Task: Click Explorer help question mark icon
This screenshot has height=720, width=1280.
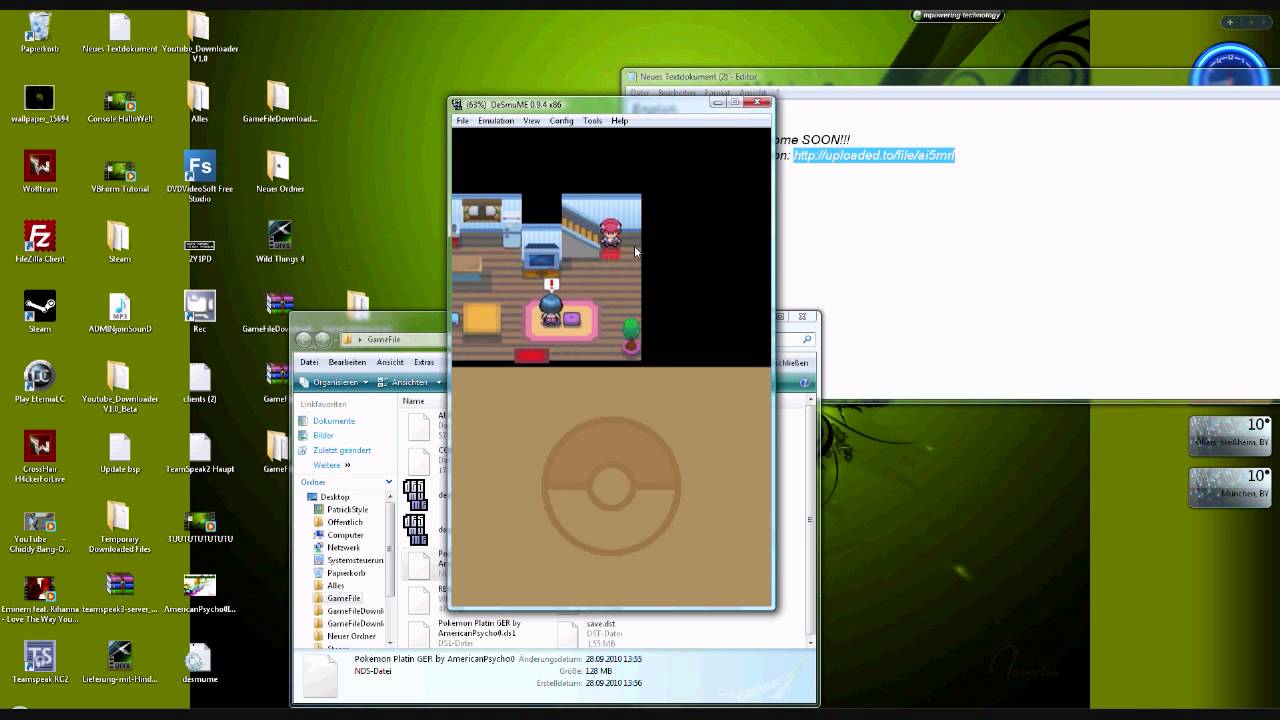Action: click(804, 383)
